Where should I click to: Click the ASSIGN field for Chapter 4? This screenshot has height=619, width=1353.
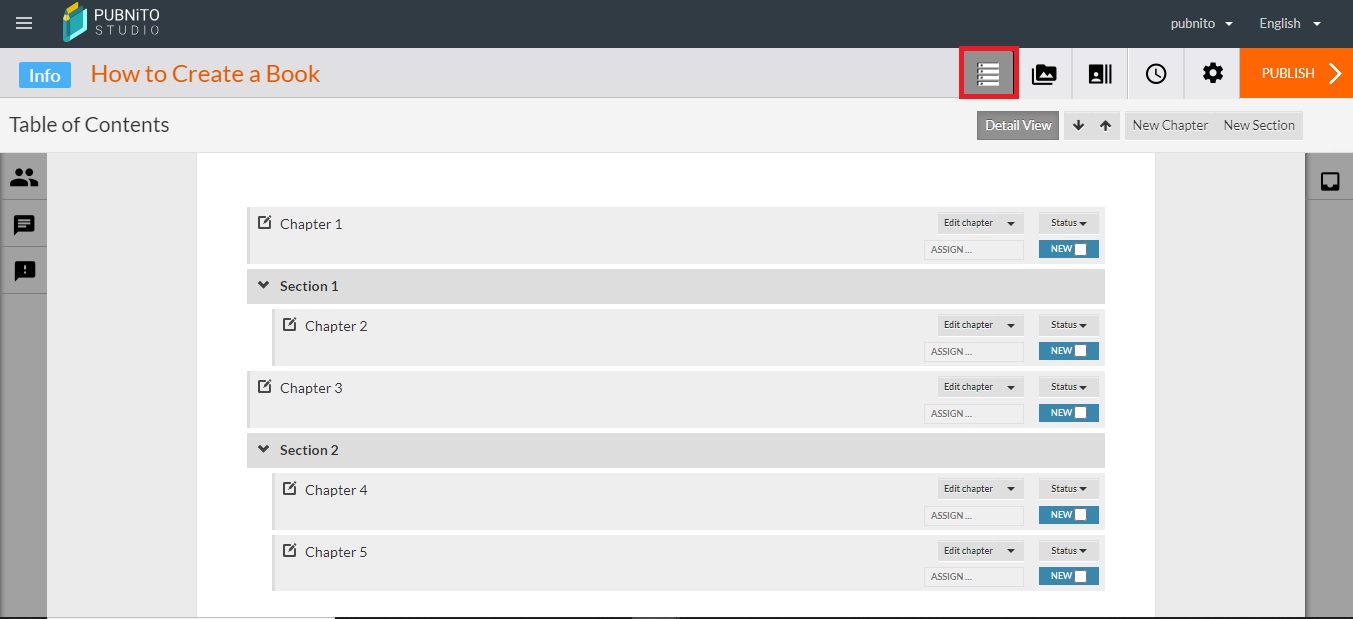click(x=974, y=515)
